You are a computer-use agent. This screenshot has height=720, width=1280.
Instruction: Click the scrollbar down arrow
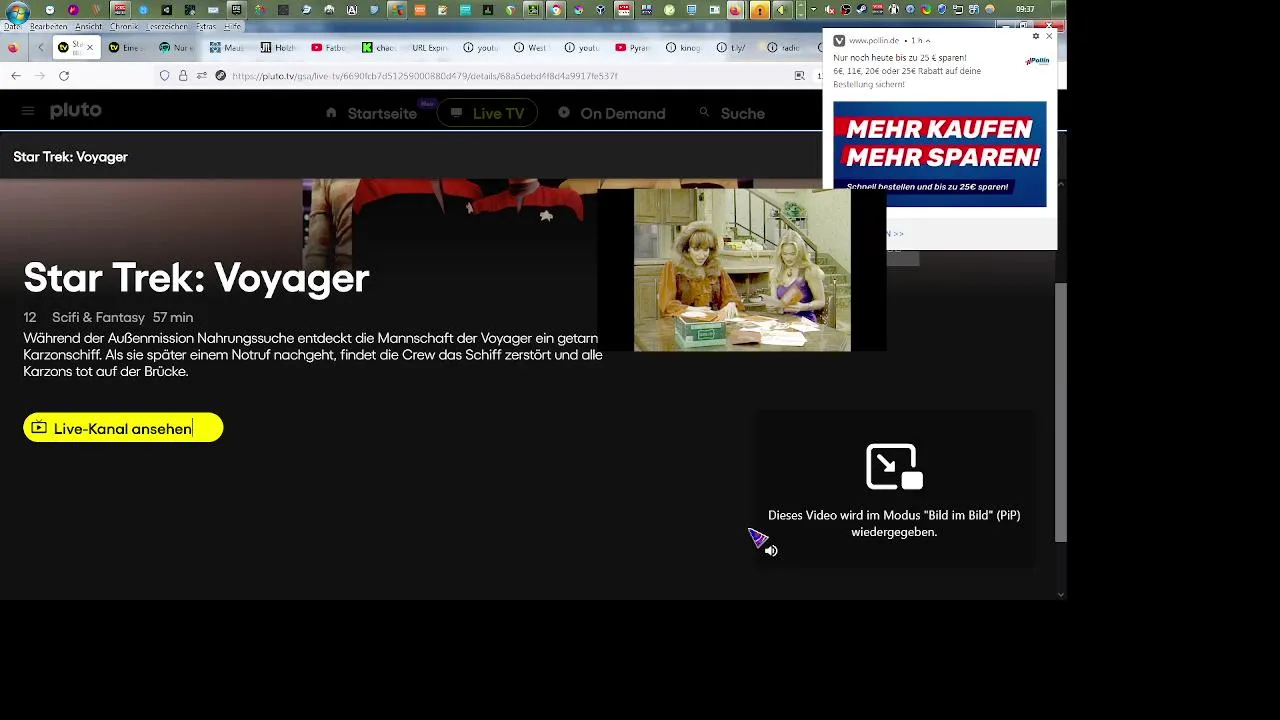tap(1061, 593)
